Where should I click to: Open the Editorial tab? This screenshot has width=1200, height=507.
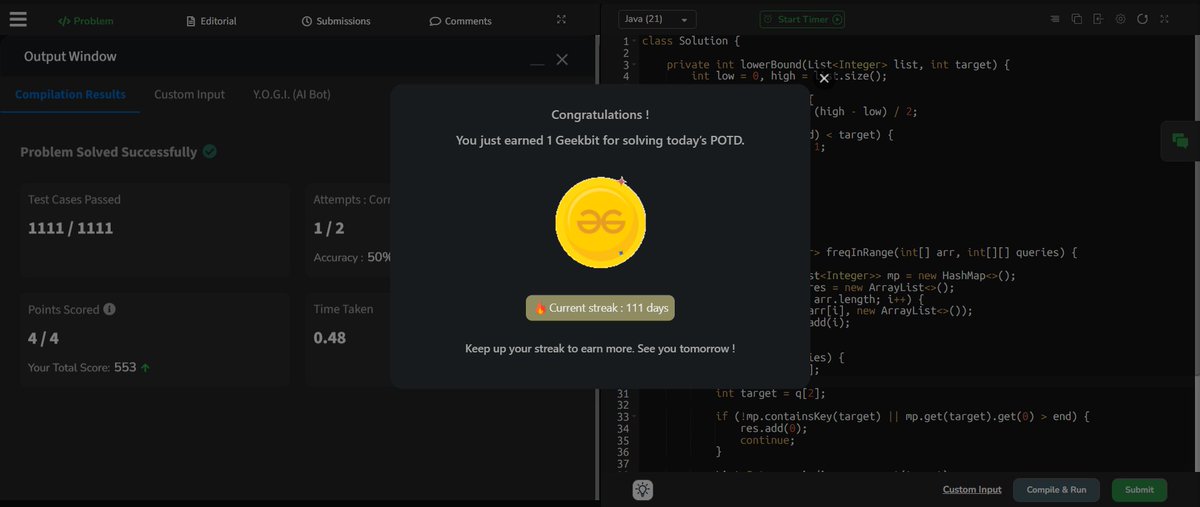coord(213,21)
